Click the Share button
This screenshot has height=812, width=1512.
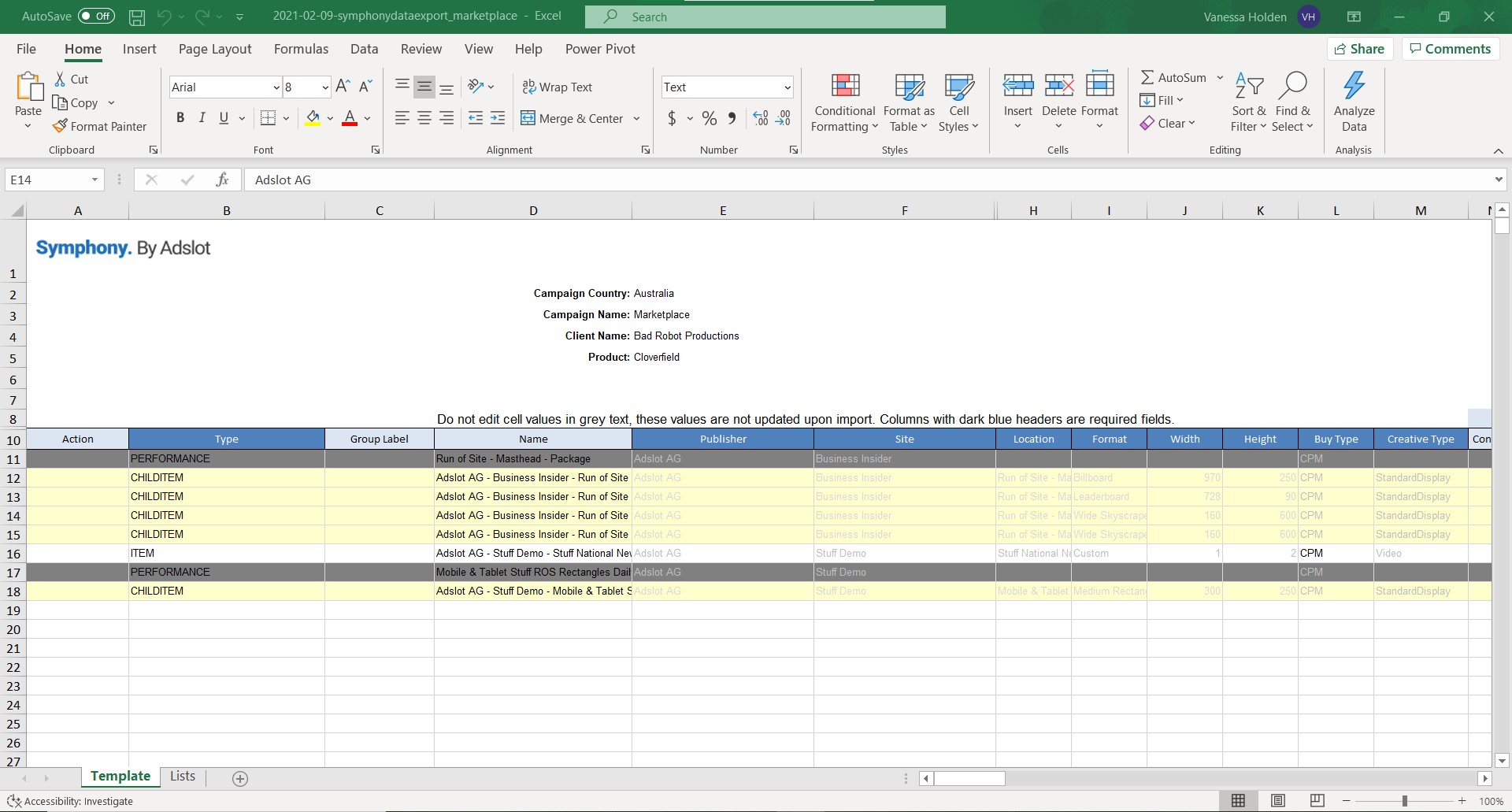click(1360, 49)
